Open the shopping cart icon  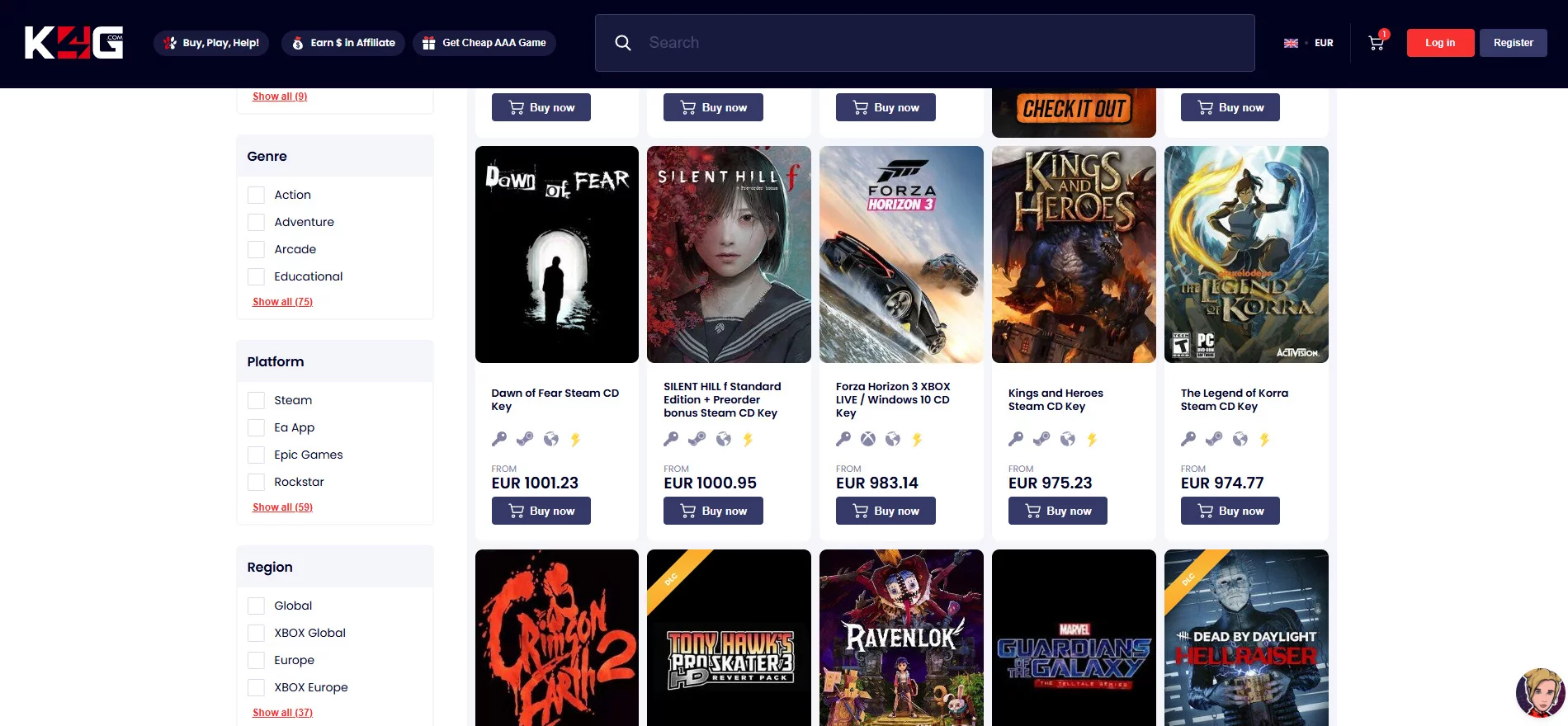point(1376,43)
